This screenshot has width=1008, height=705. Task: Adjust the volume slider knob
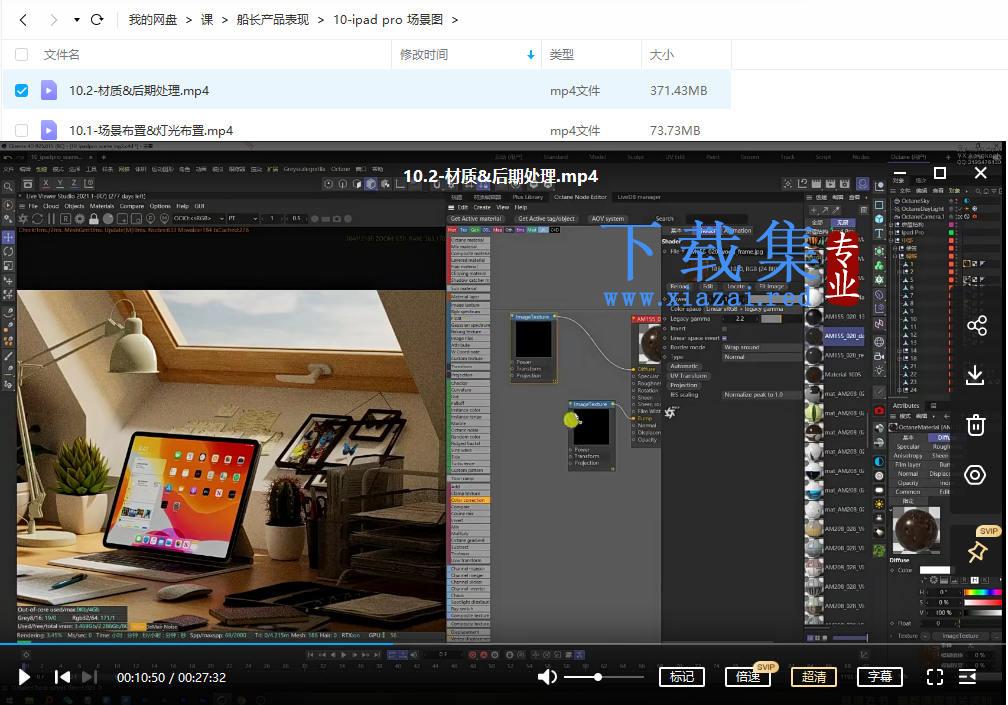(598, 677)
